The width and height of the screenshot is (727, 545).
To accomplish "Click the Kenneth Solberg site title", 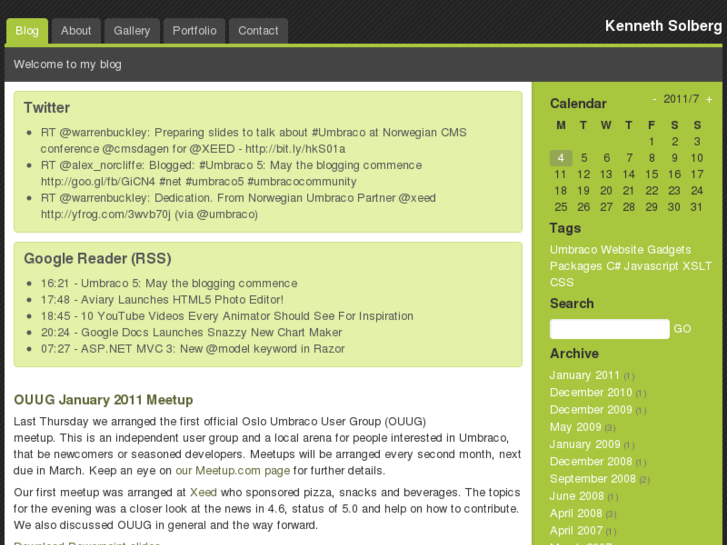I will (663, 26).
